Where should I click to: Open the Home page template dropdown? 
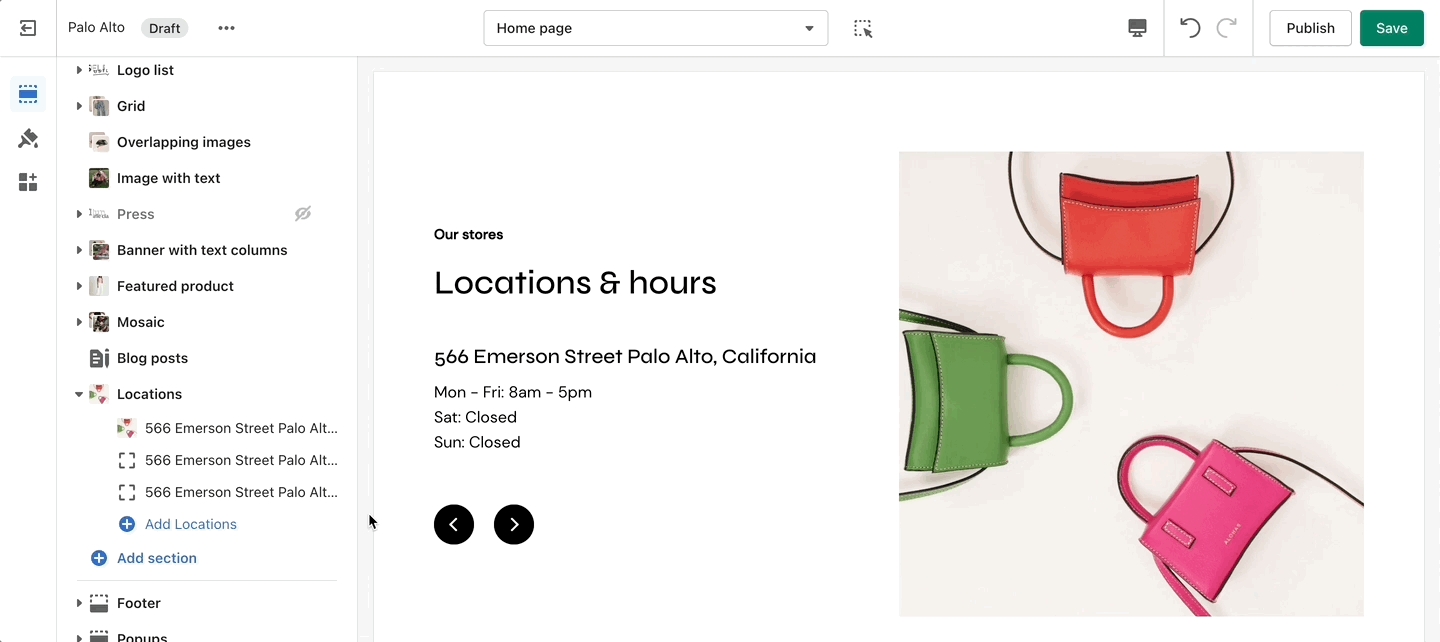pos(655,28)
